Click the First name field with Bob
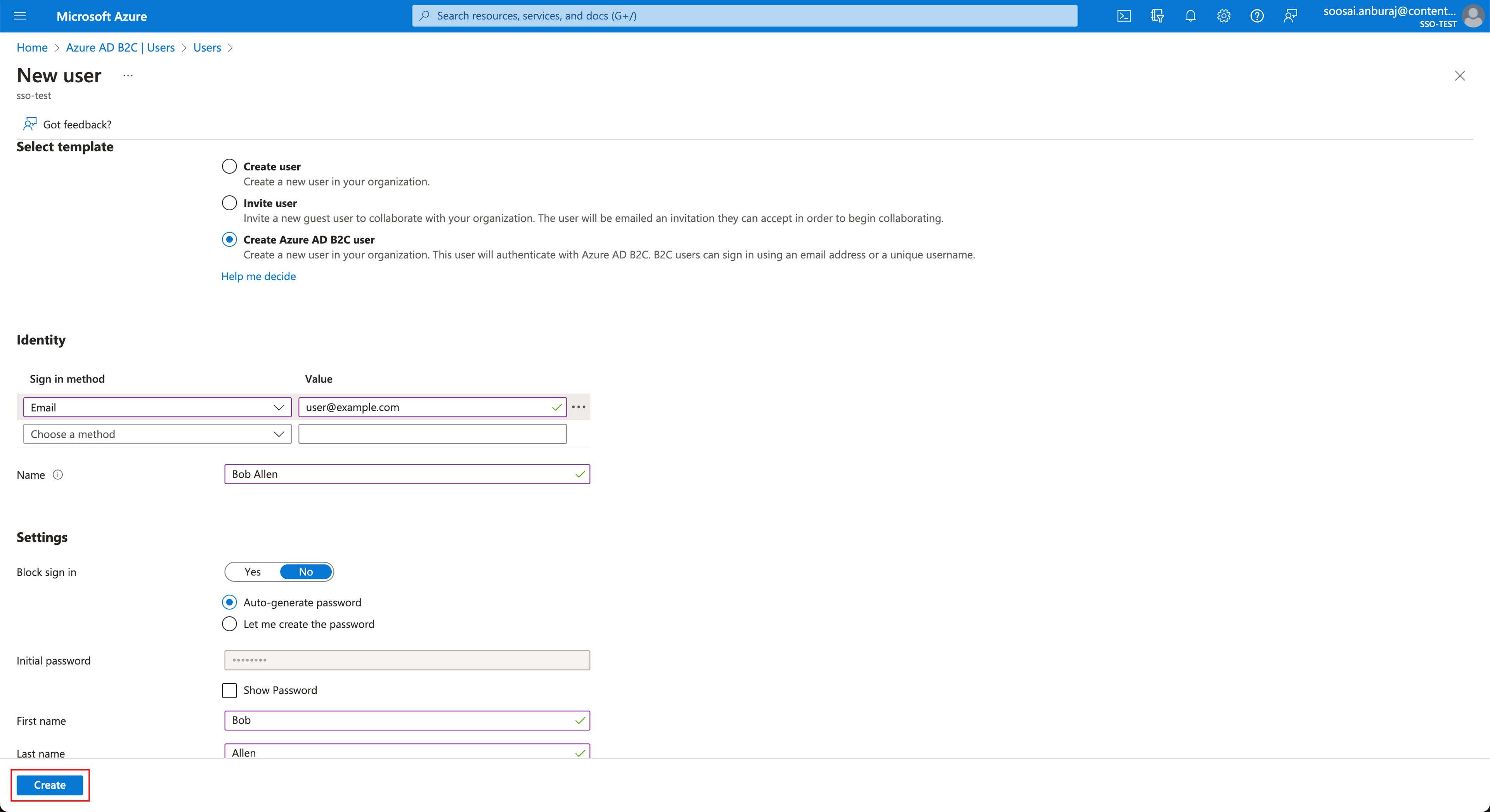The image size is (1490, 812). pos(407,720)
